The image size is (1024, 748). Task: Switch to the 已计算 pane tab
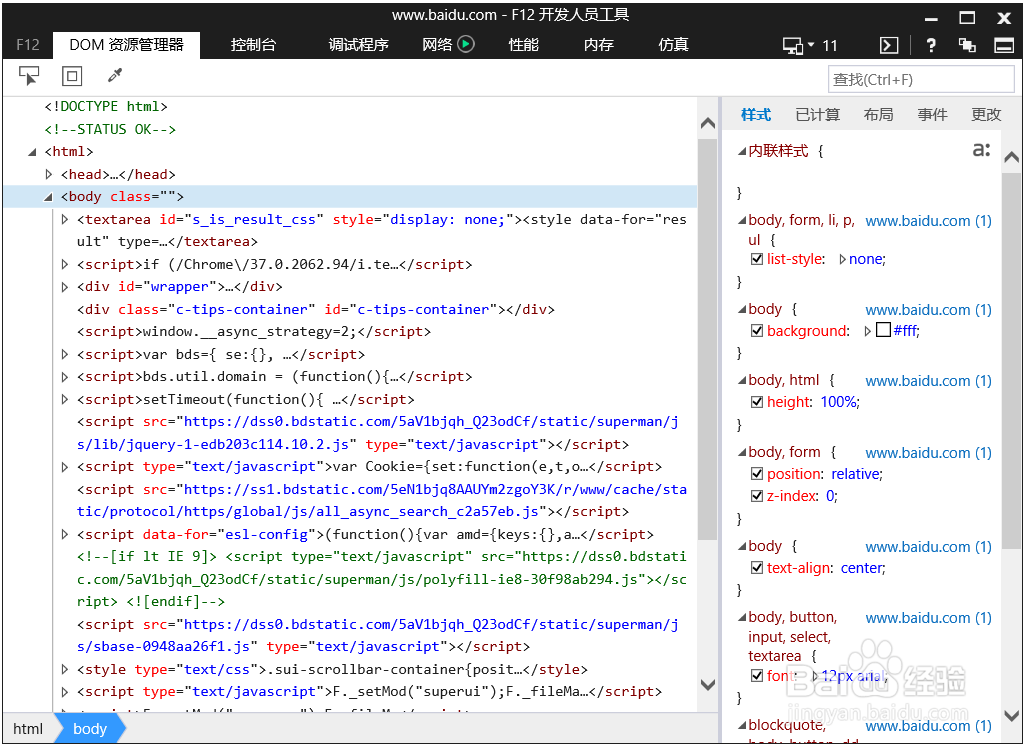pos(818,115)
